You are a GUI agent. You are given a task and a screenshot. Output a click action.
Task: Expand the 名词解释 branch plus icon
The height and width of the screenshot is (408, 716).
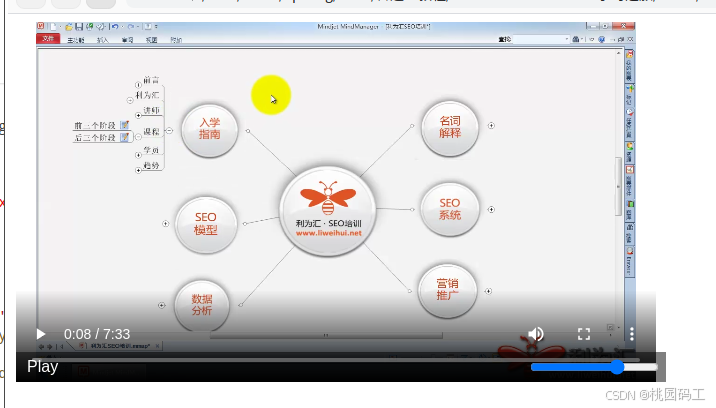(491, 125)
